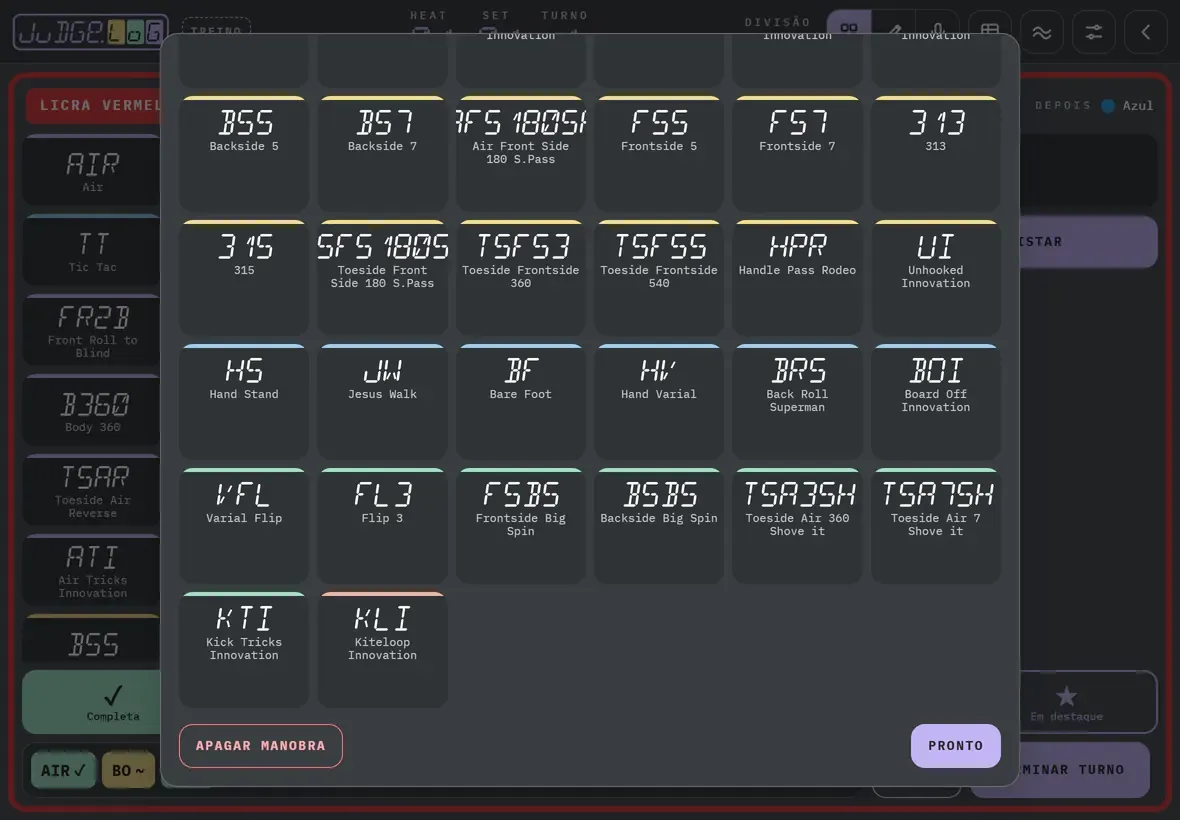
Task: Open the waves conditions icon
Action: 1042,32
